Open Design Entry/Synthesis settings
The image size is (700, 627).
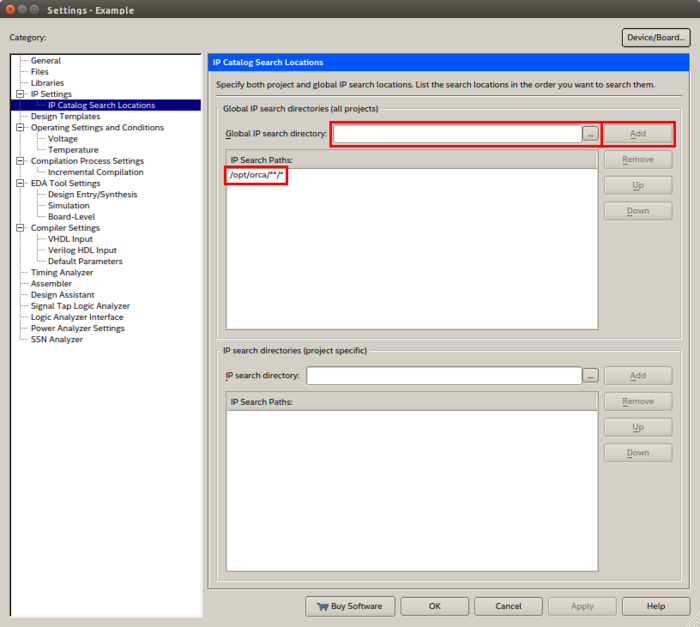92,194
